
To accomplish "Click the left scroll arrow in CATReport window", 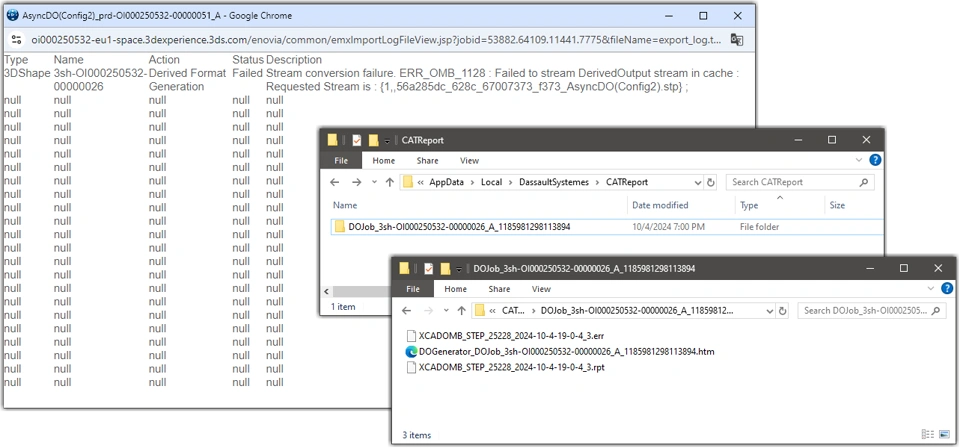I will (x=326, y=292).
